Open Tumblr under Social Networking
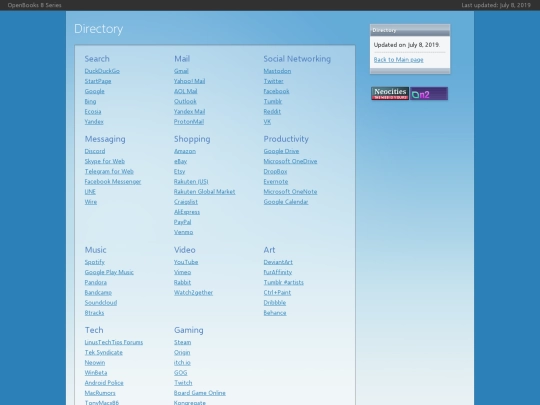This screenshot has width=540, height=405. click(x=273, y=101)
